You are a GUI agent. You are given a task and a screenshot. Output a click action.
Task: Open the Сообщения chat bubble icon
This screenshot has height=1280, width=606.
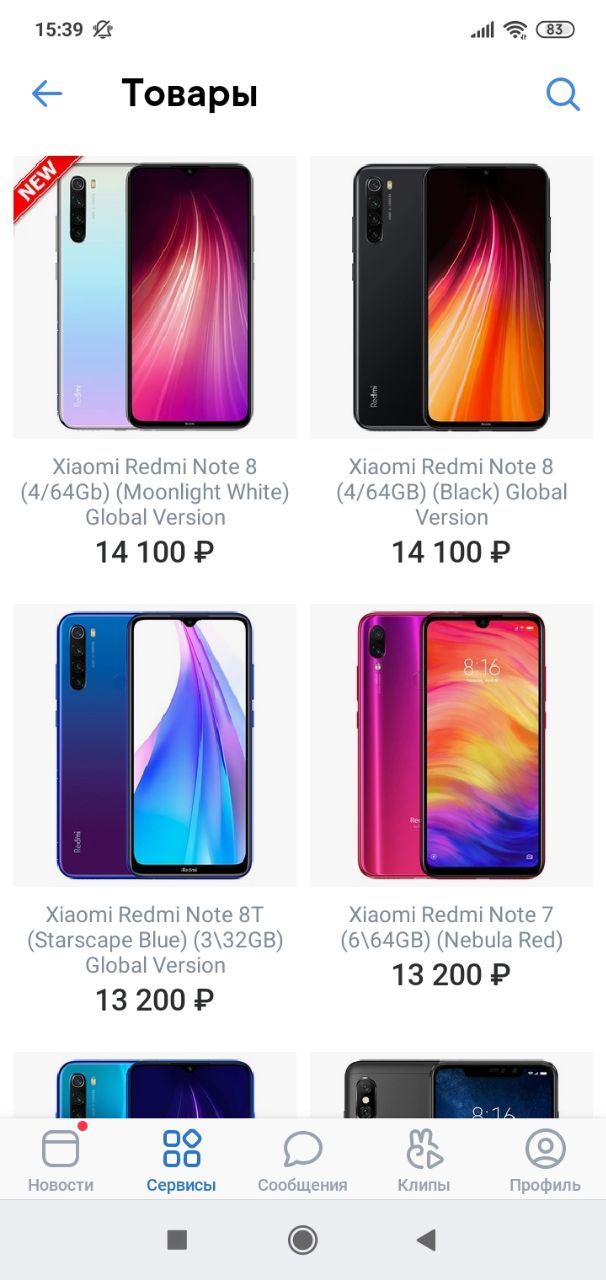[x=302, y=1148]
